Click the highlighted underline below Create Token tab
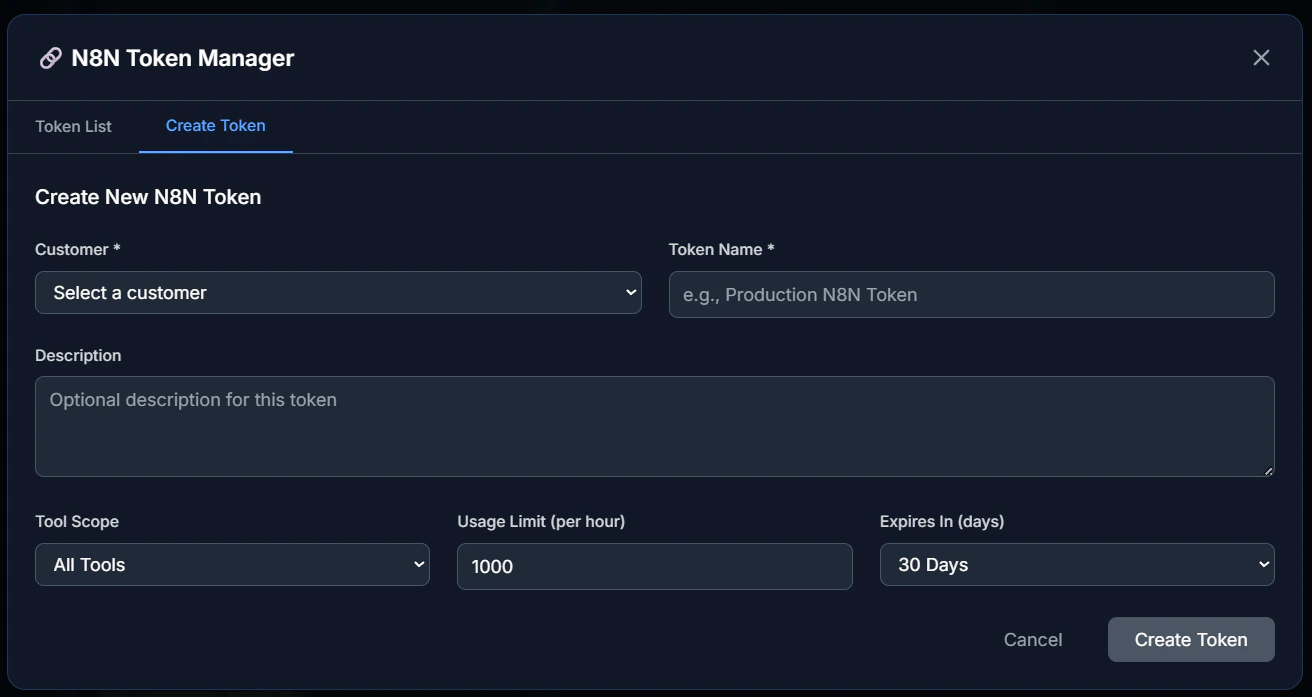The height and width of the screenshot is (697, 1312). 215,150
